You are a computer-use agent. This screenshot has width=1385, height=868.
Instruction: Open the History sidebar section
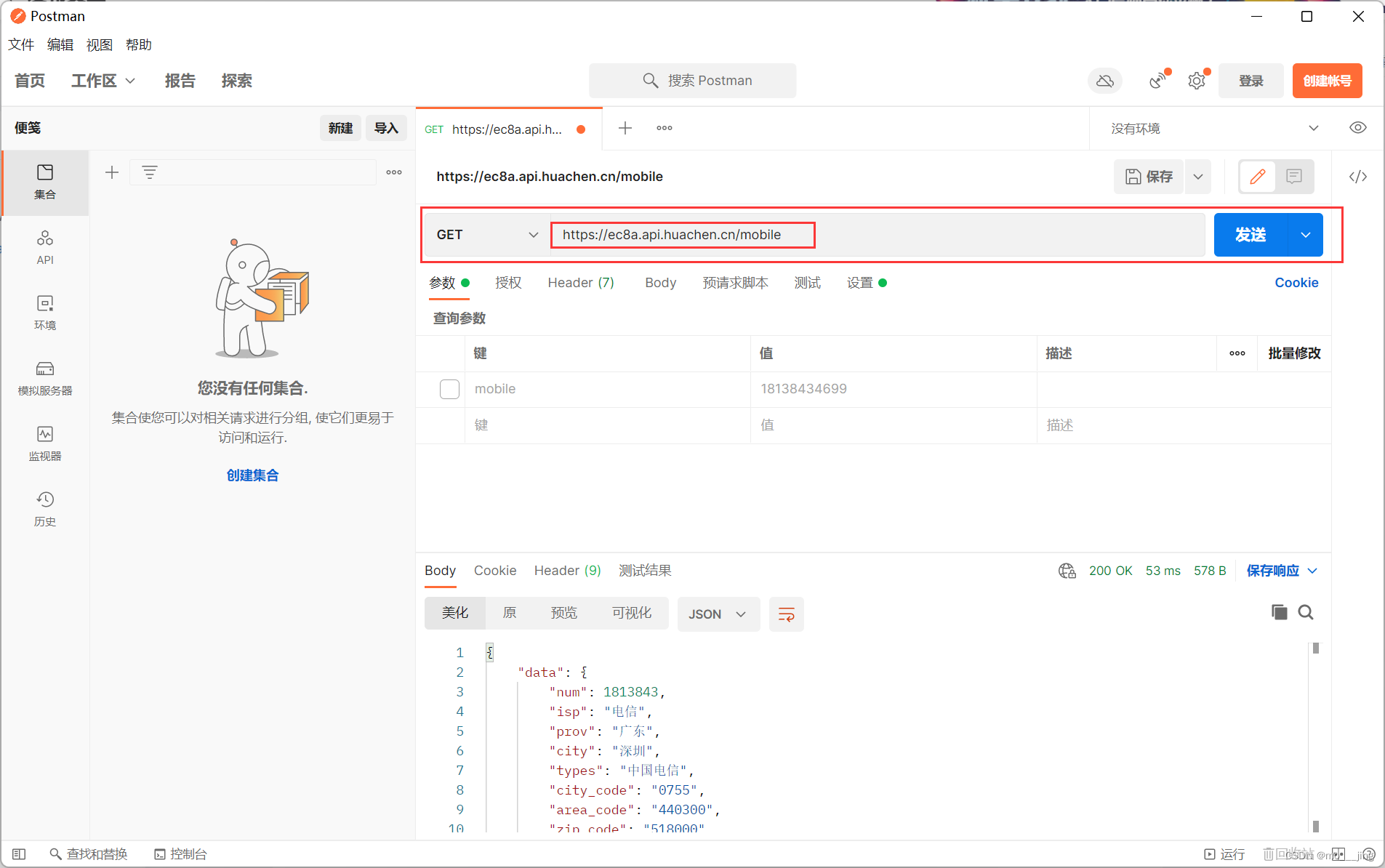point(45,510)
